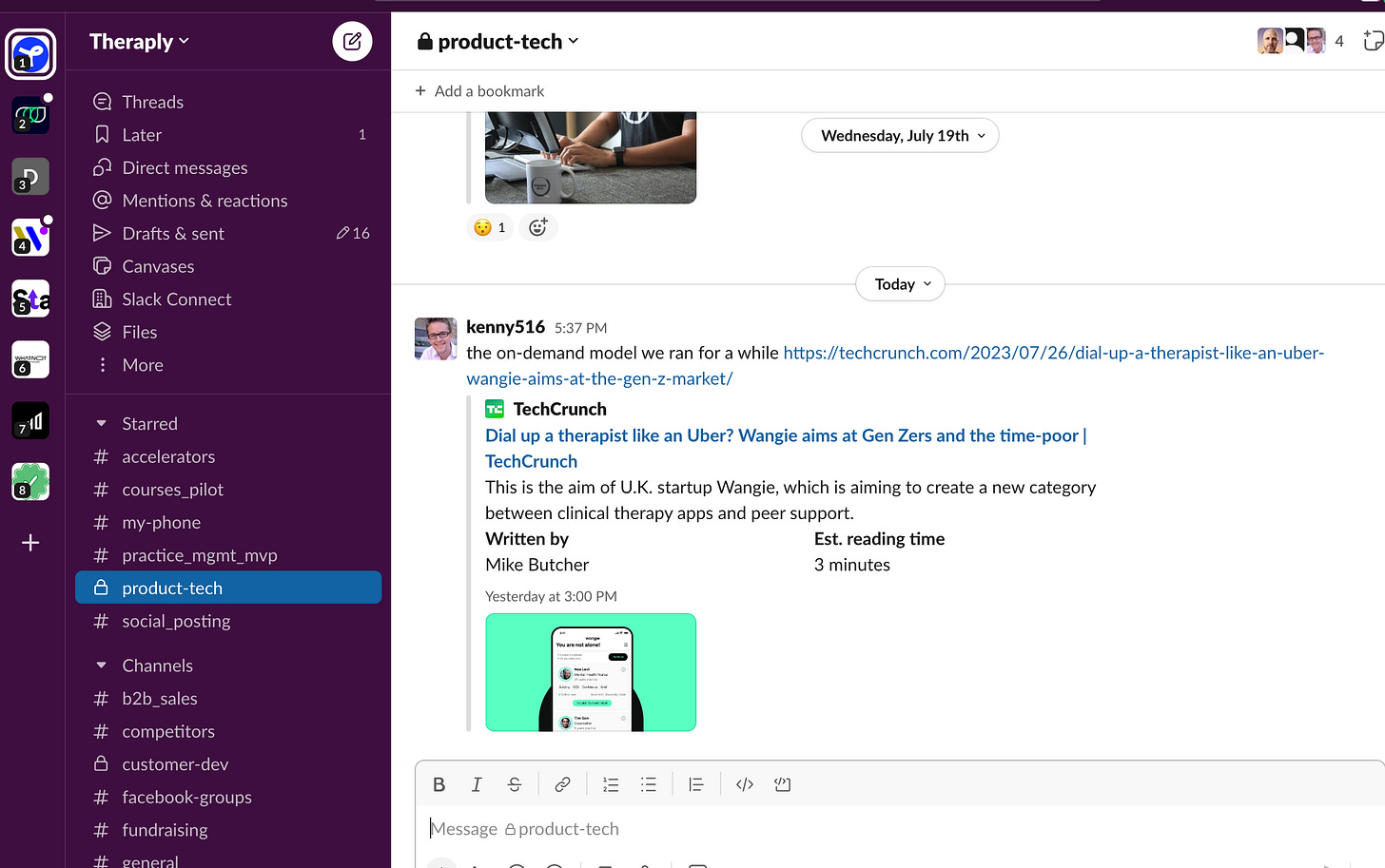
Task: Open the Today date jump menu
Action: [900, 284]
